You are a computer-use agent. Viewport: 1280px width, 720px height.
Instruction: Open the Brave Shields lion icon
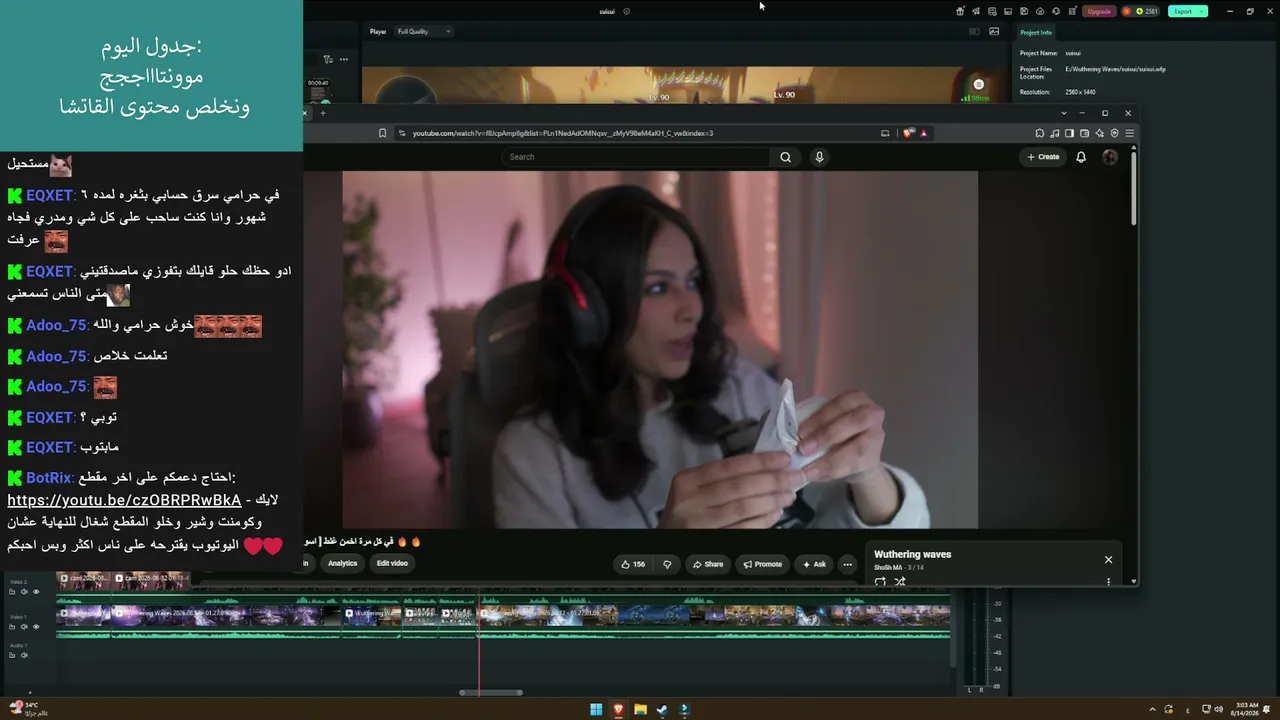pos(908,133)
